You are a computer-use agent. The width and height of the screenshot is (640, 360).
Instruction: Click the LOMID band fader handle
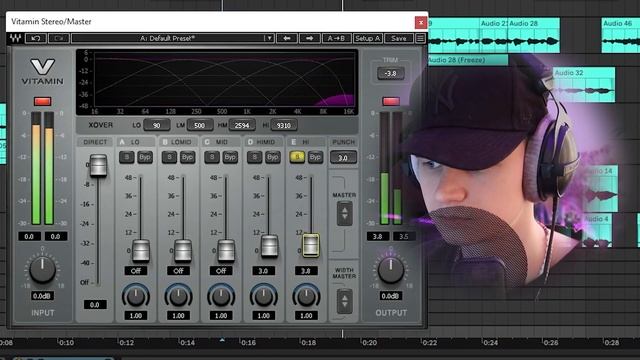[x=183, y=250]
